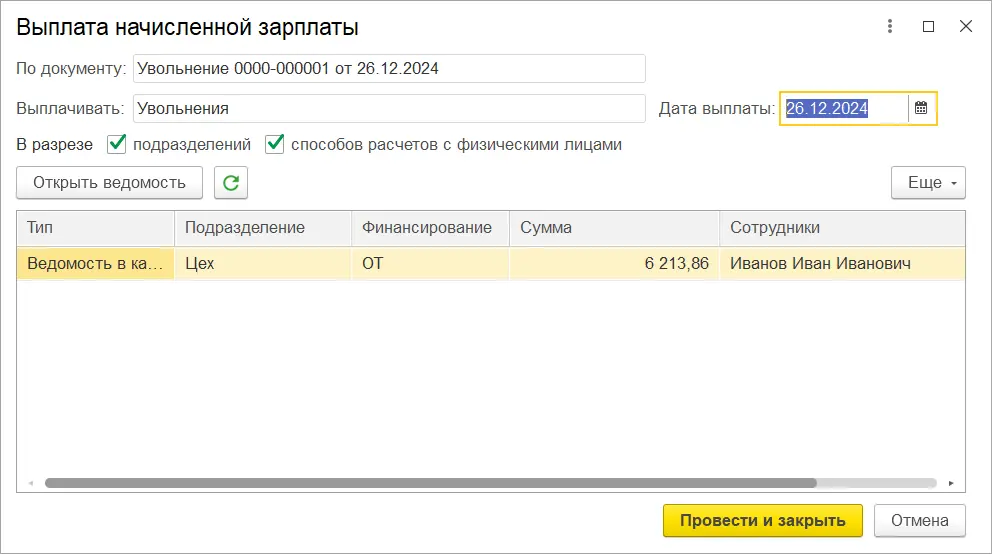Click the 'Подразделение' column header
992x554 pixels.
pyautogui.click(x=262, y=227)
